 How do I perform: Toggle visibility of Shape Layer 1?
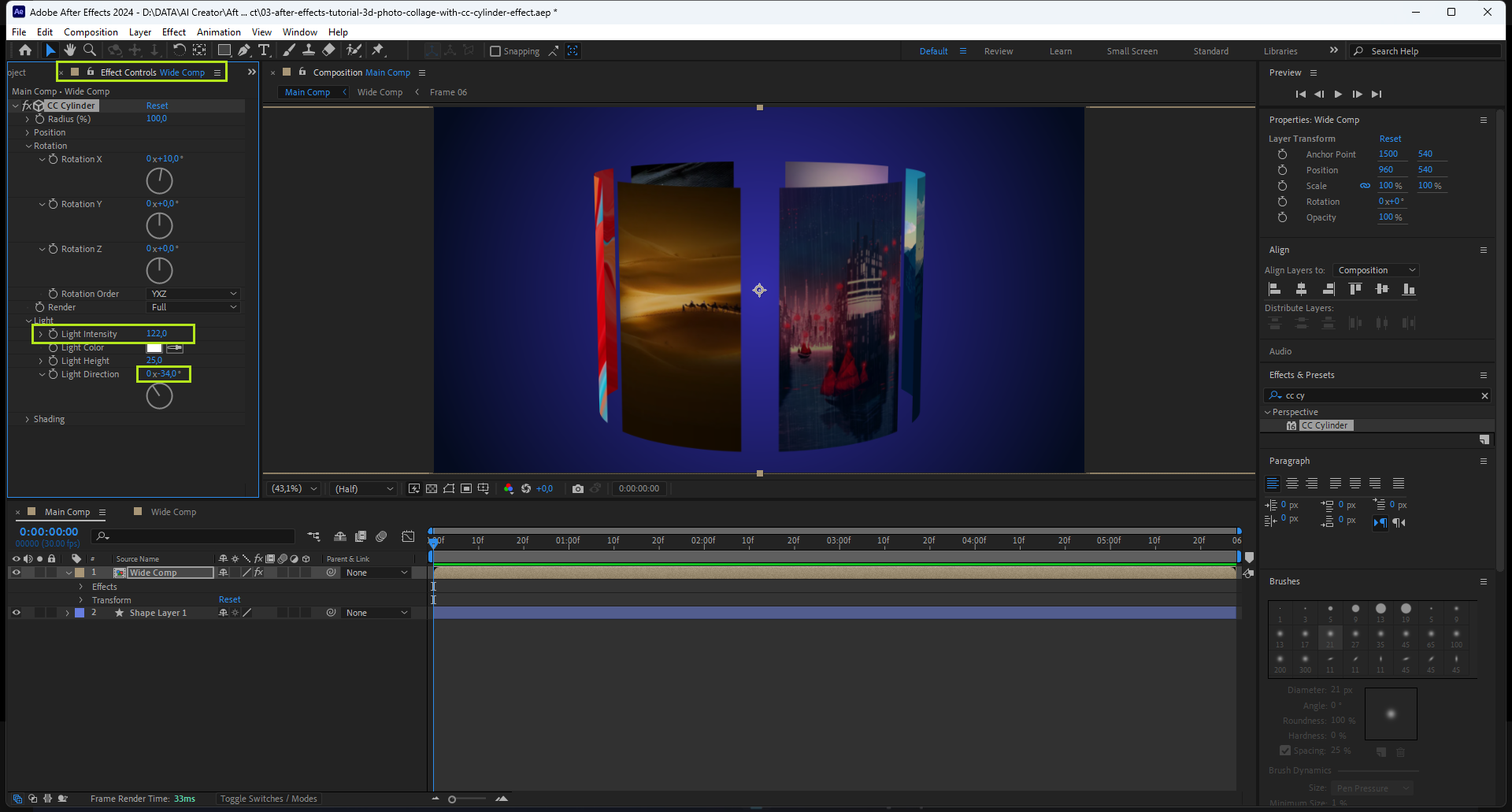click(x=16, y=613)
